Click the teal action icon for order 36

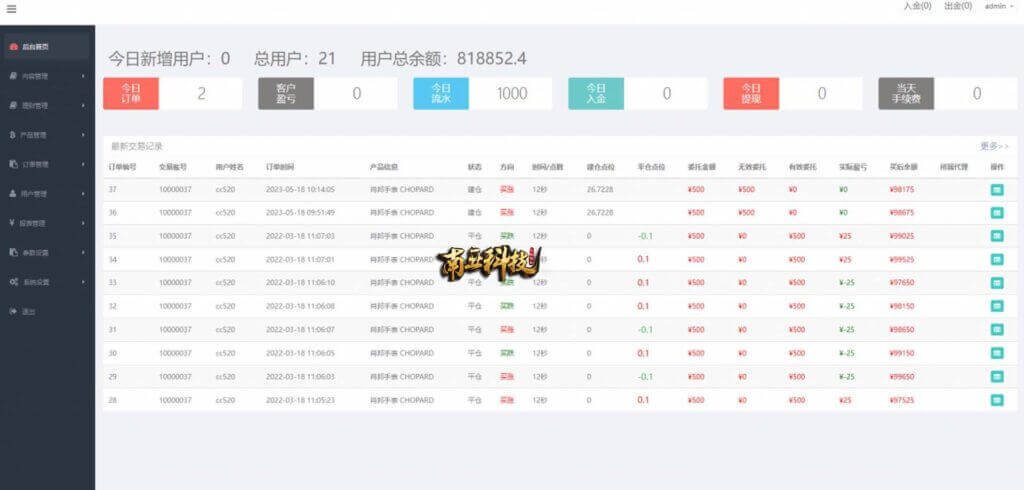pos(997,212)
